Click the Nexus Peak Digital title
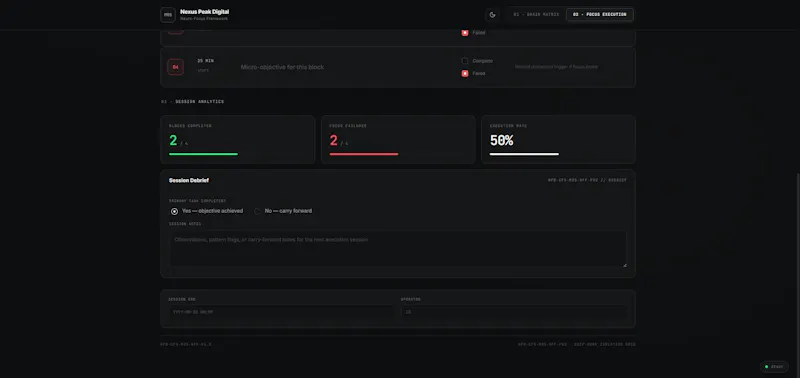The image size is (800, 378). 205,12
